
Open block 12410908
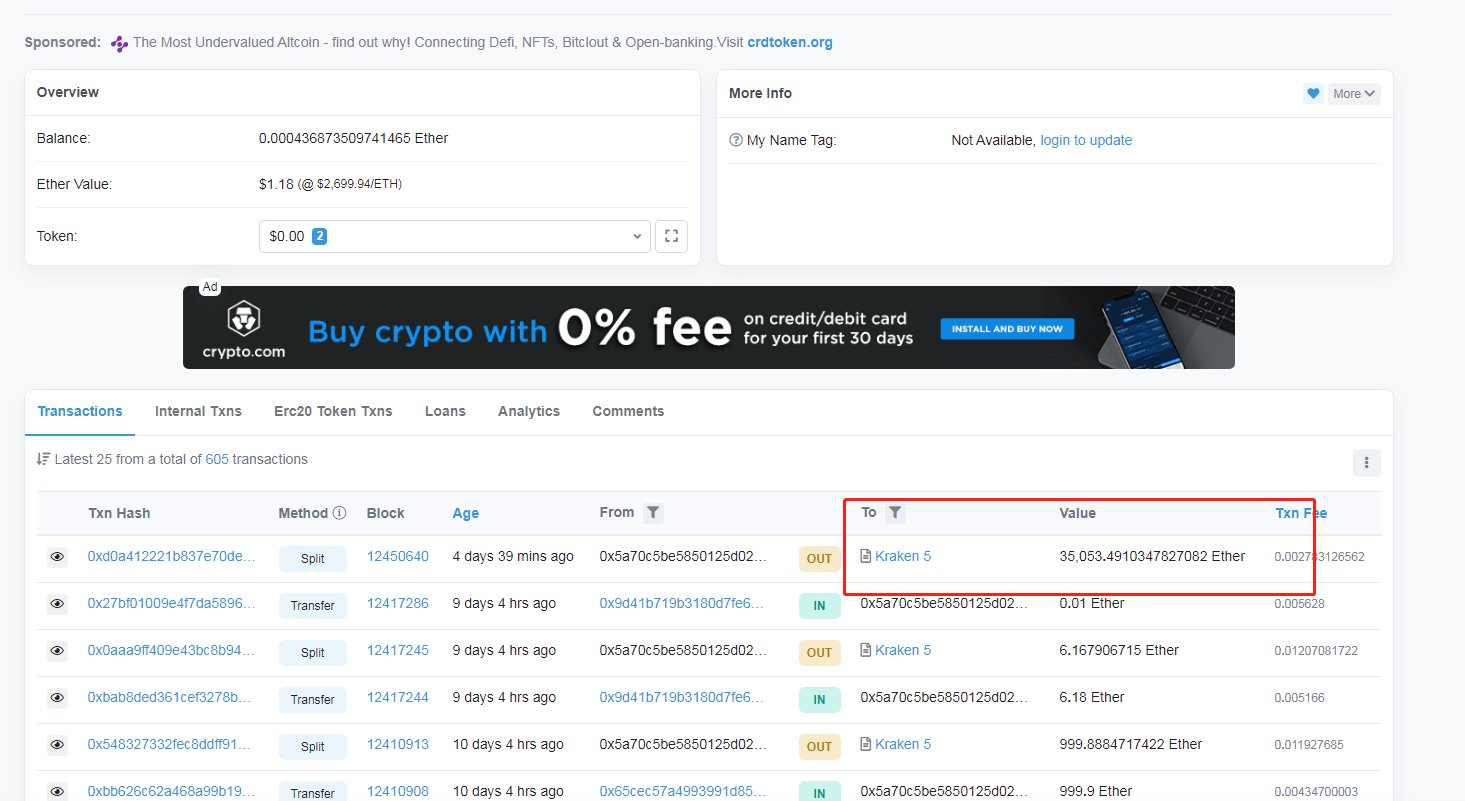click(398, 792)
